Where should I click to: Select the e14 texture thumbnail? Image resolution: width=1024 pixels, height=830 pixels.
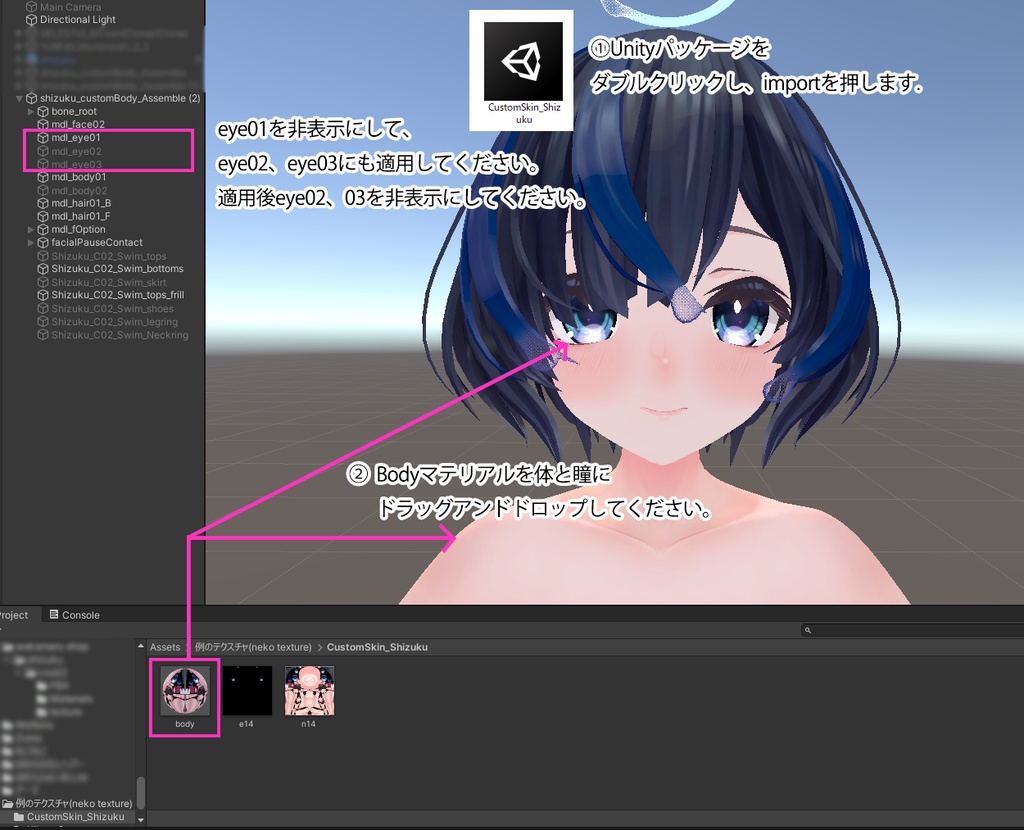point(247,692)
